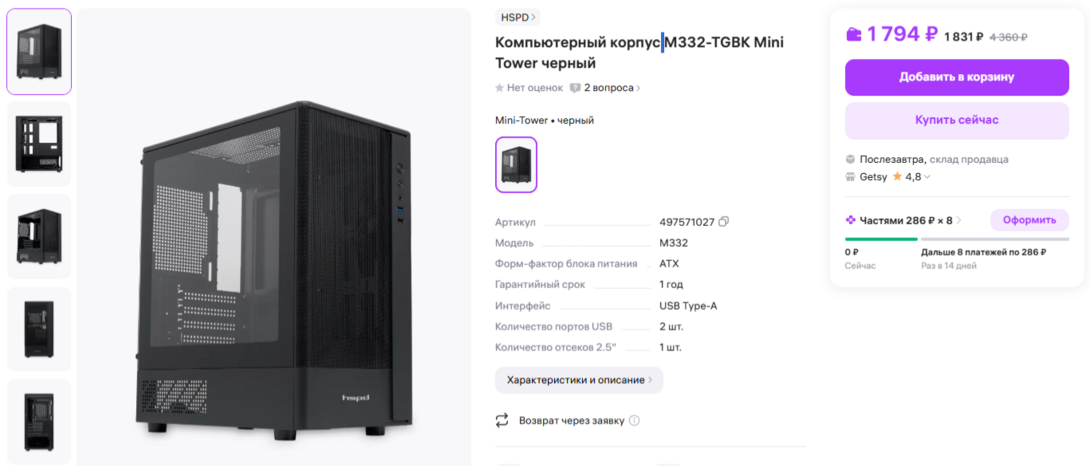Copy the article number 497571027 icon

(724, 222)
